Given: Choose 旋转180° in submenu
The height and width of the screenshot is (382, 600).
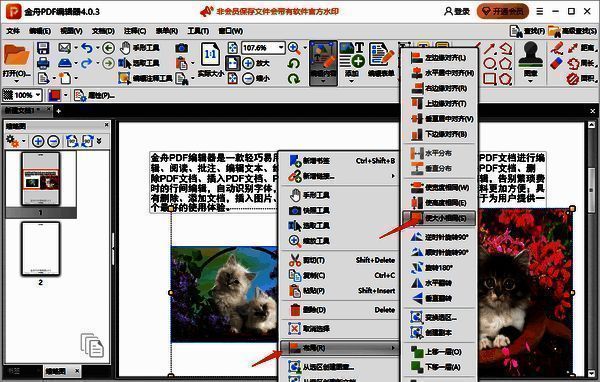Looking at the screenshot, I should [439, 268].
